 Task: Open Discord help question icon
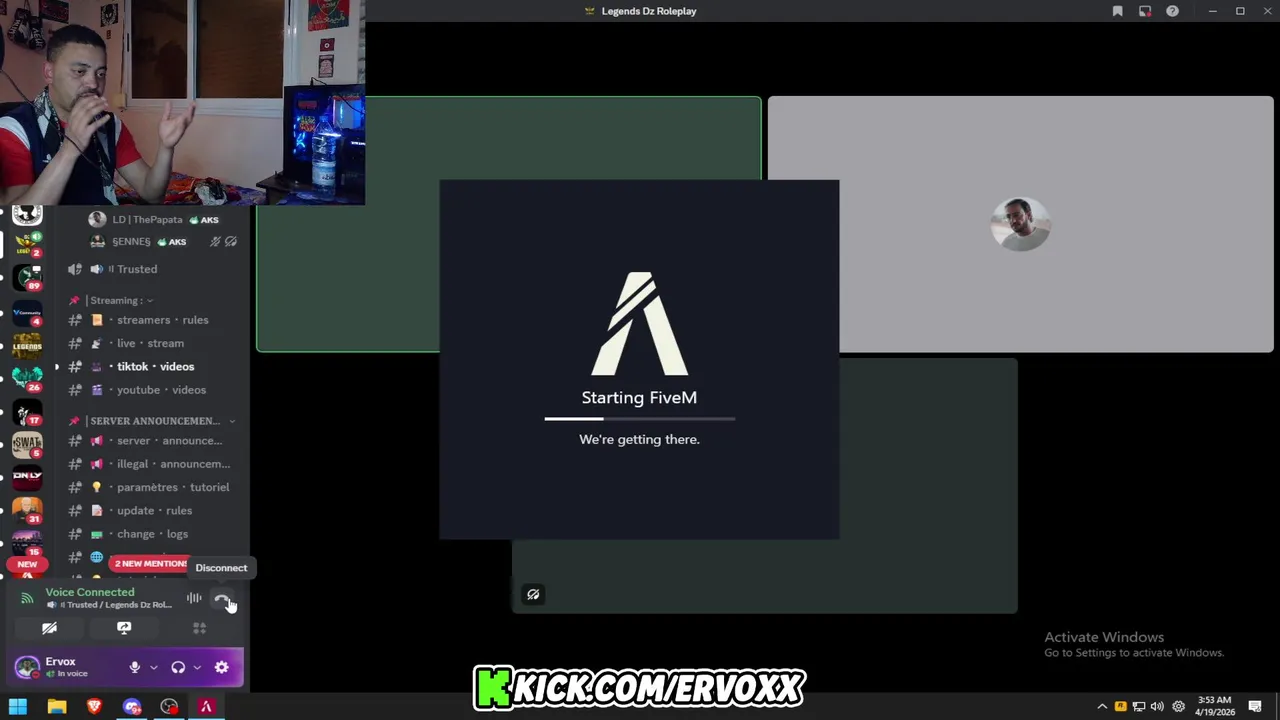click(x=1172, y=11)
